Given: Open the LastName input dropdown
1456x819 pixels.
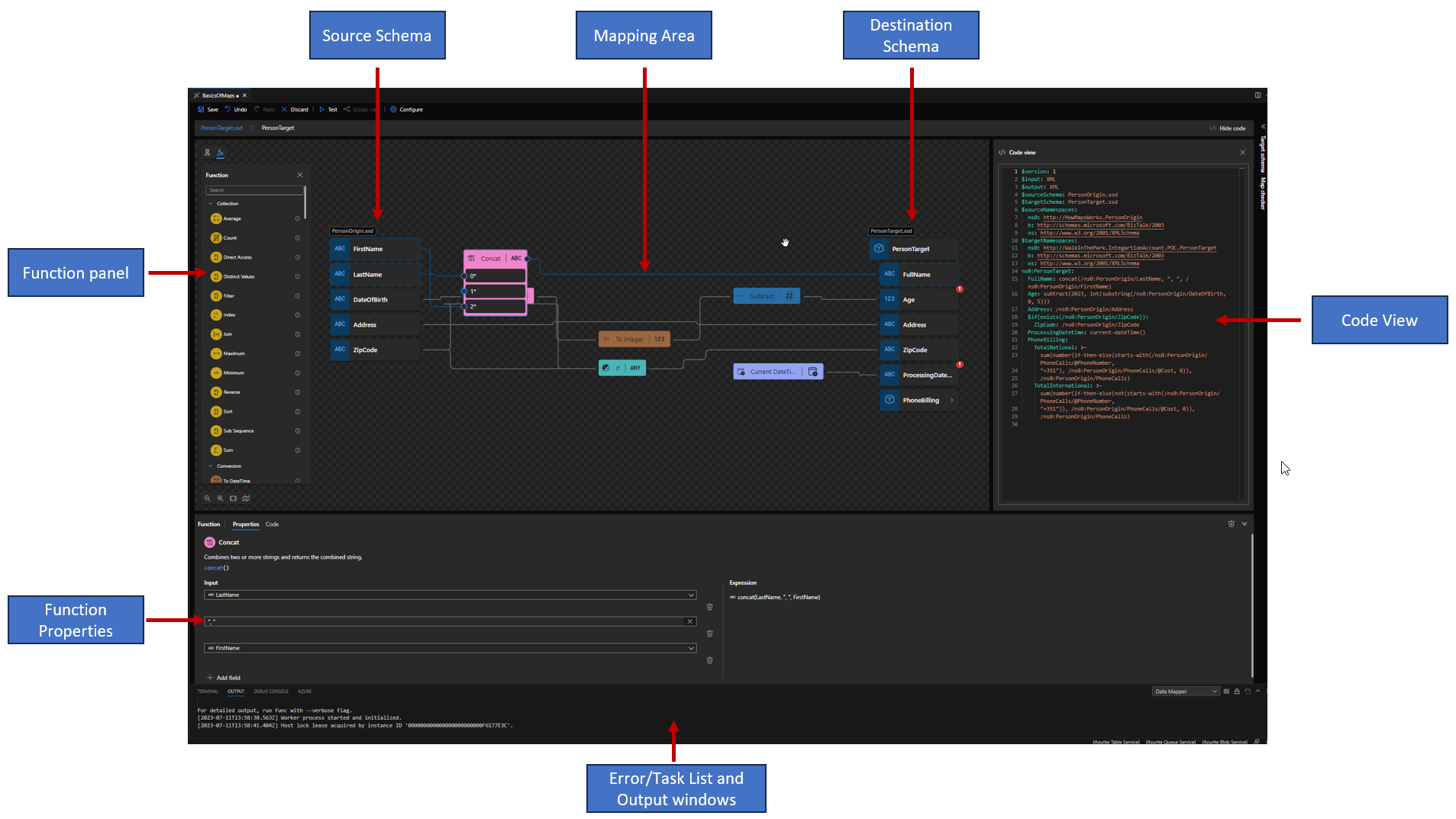Looking at the screenshot, I should click(x=691, y=595).
